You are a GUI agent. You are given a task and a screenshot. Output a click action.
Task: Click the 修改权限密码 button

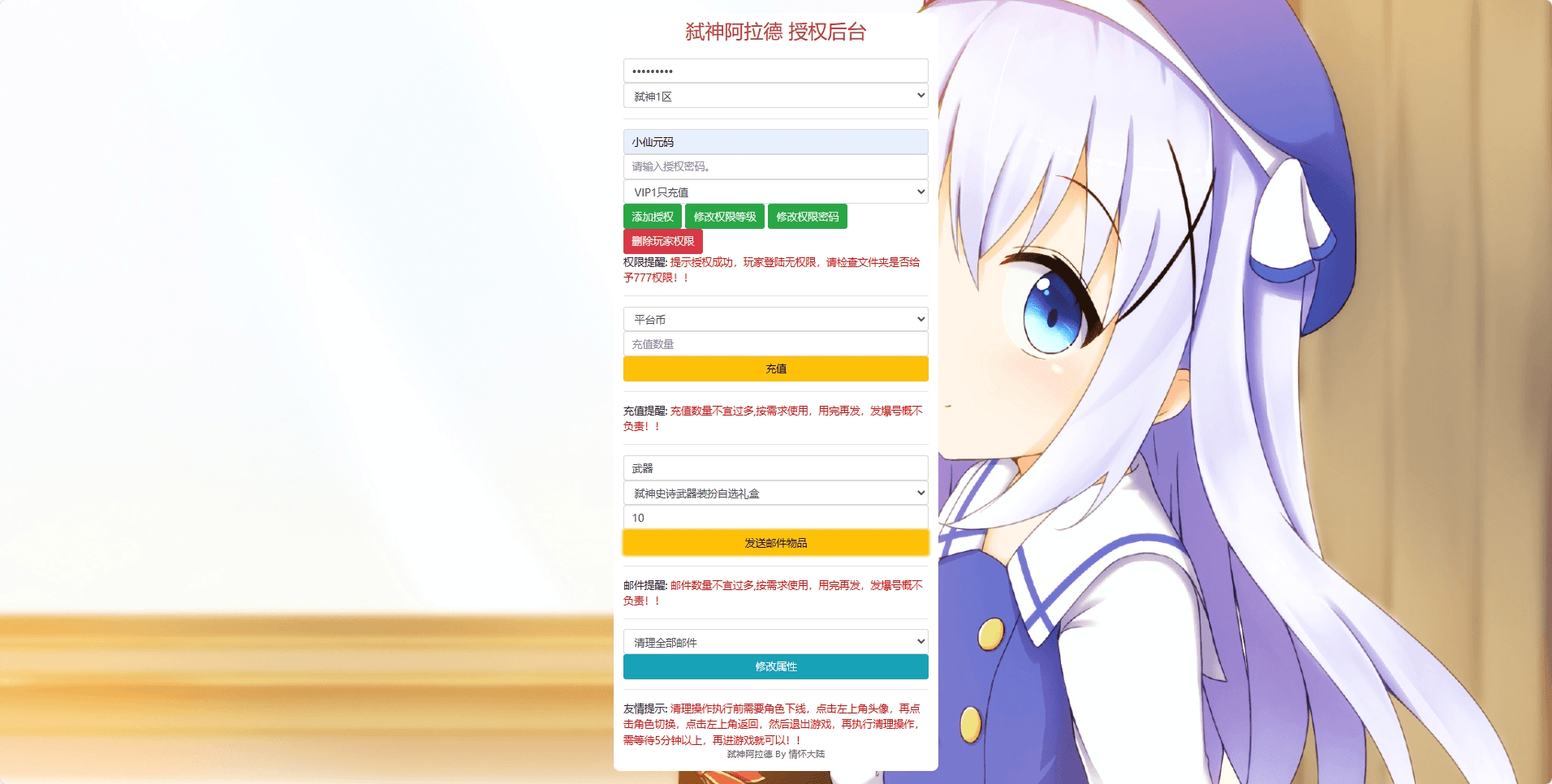[808, 217]
